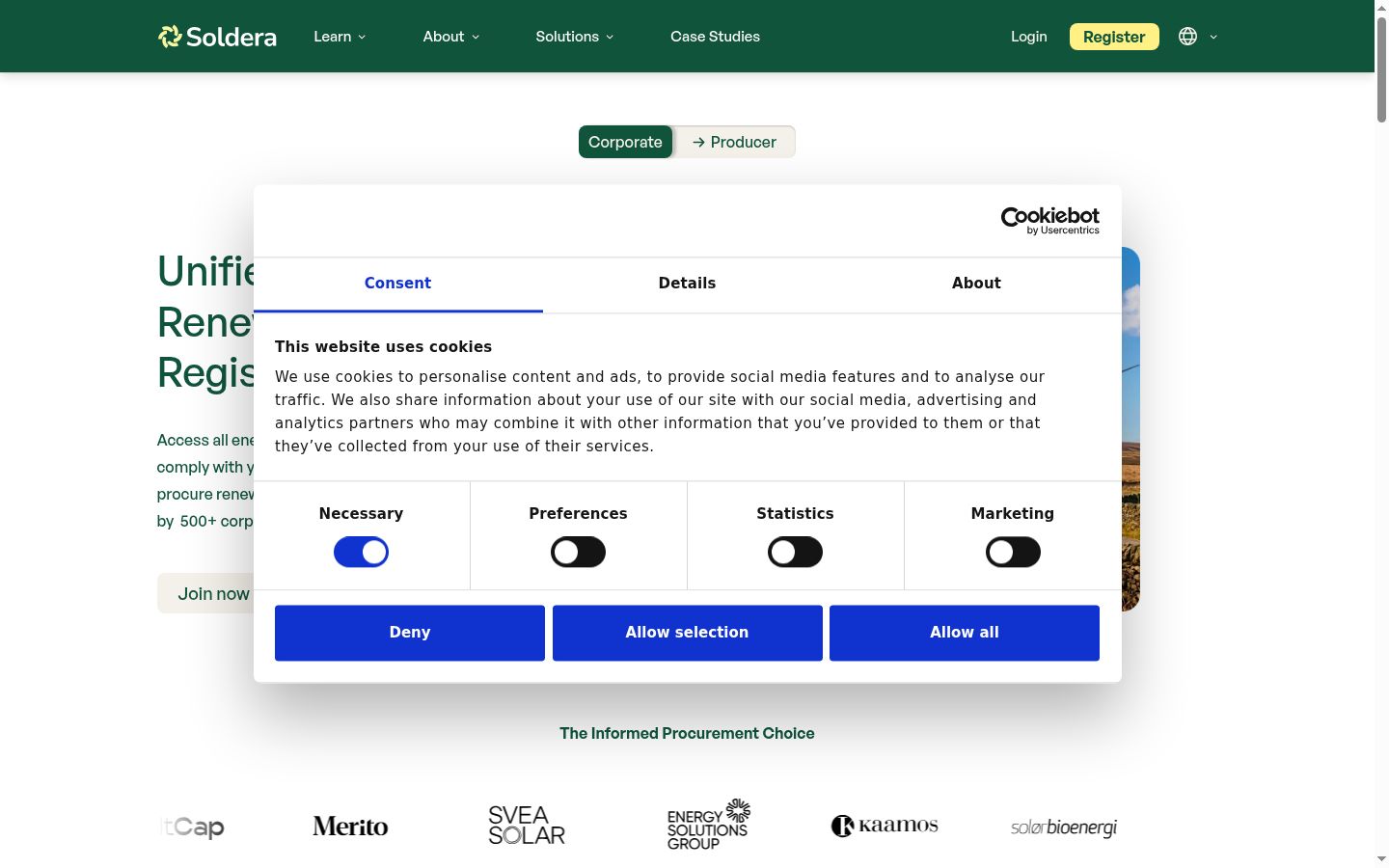Click the Kaamos logo
Viewport: 1389px width, 868px height.
click(x=885, y=826)
